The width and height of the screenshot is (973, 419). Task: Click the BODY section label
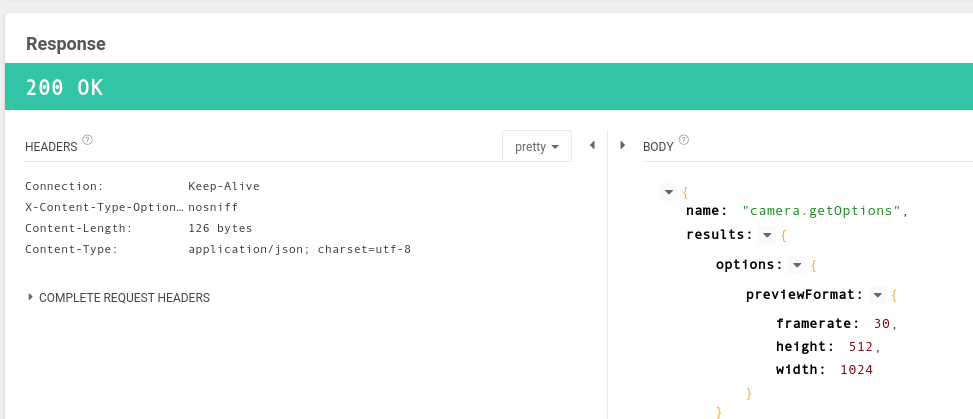(658, 147)
